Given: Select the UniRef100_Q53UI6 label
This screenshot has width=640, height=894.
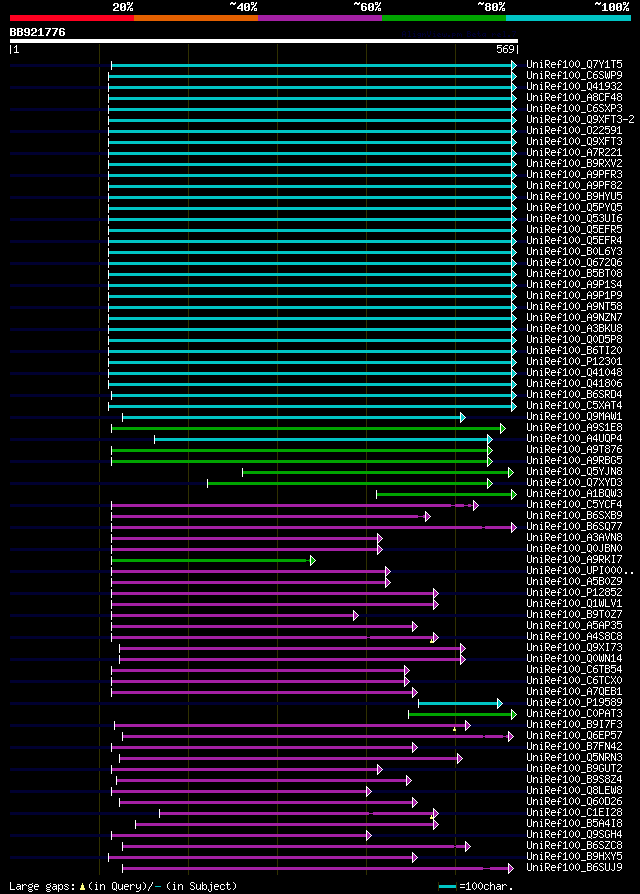Looking at the screenshot, I should coord(574,219).
